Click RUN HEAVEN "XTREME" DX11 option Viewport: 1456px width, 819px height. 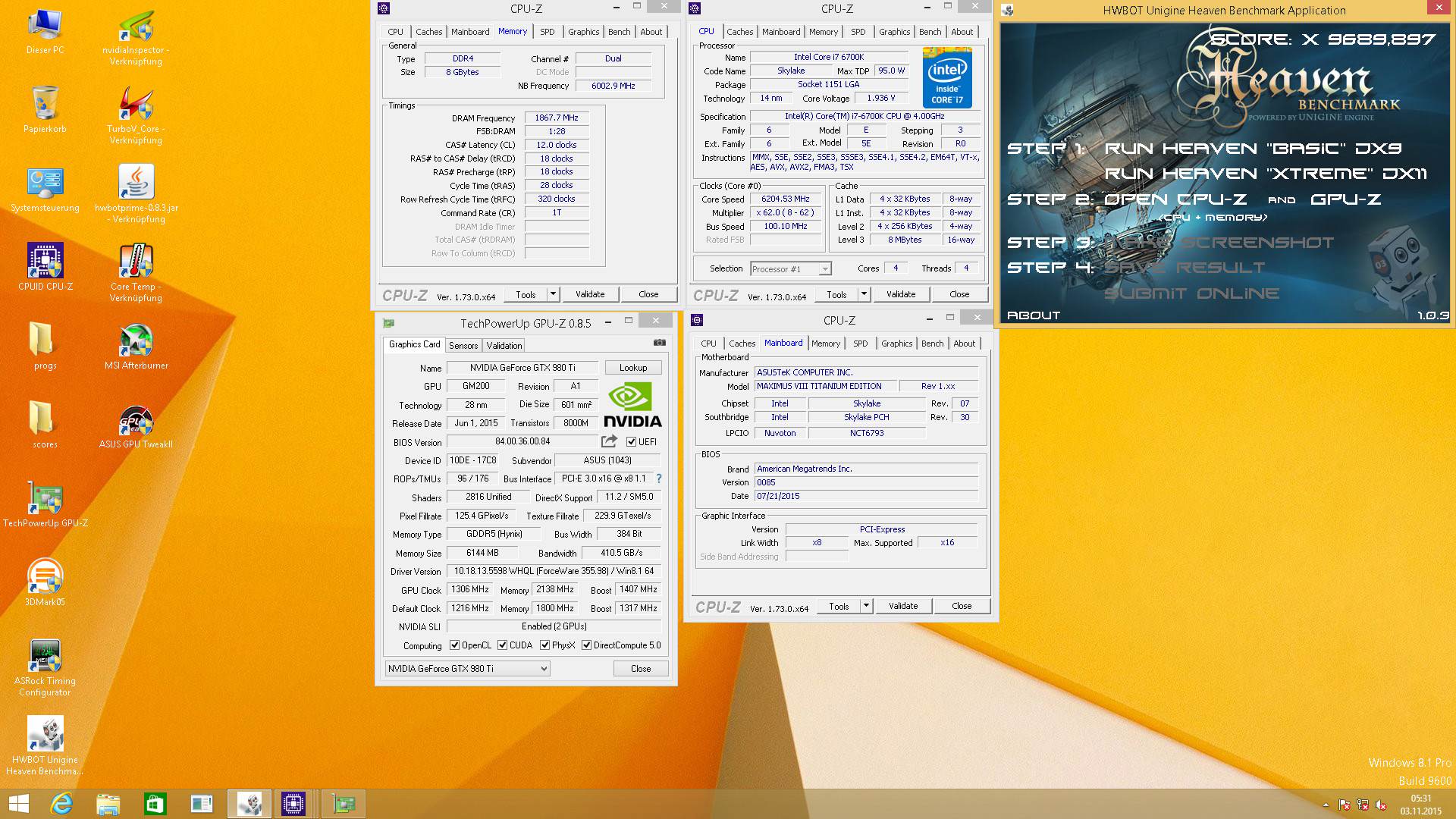coord(1266,174)
